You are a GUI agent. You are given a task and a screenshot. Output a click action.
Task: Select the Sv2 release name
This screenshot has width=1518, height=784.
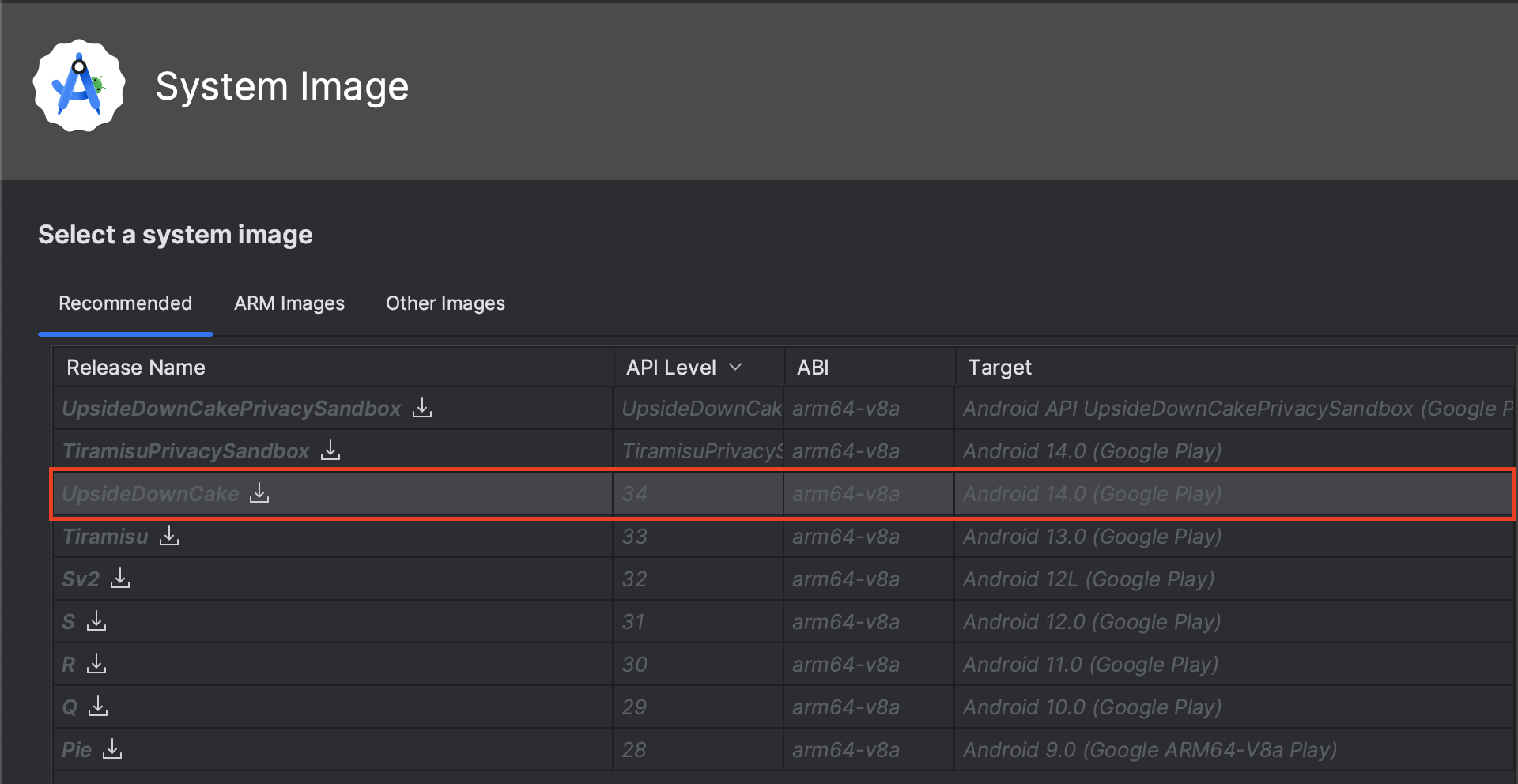pyautogui.click(x=81, y=579)
